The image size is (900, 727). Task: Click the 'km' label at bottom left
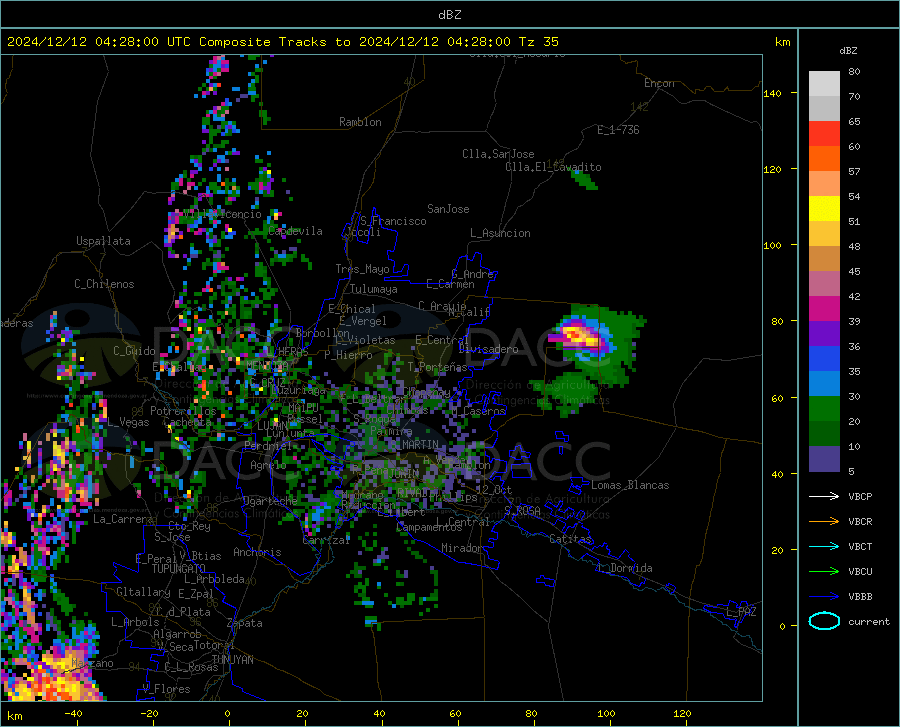click(14, 716)
